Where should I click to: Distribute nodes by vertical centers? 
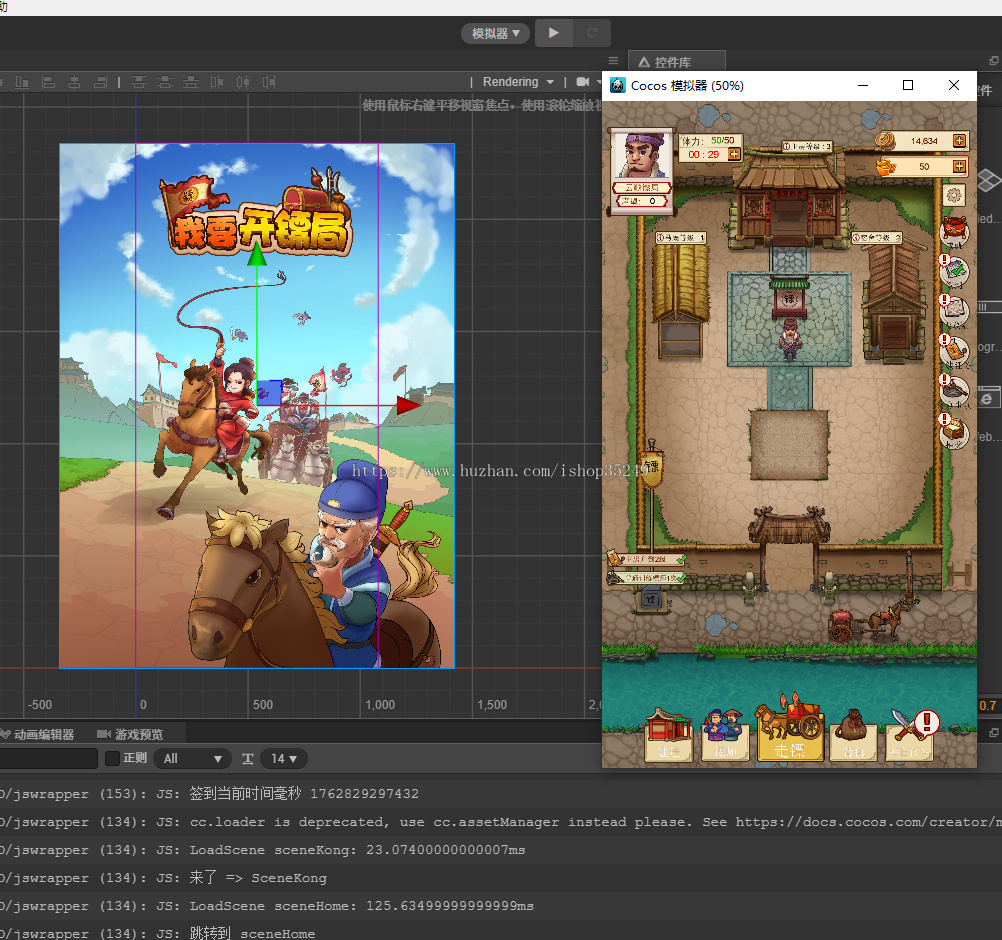[x=165, y=82]
